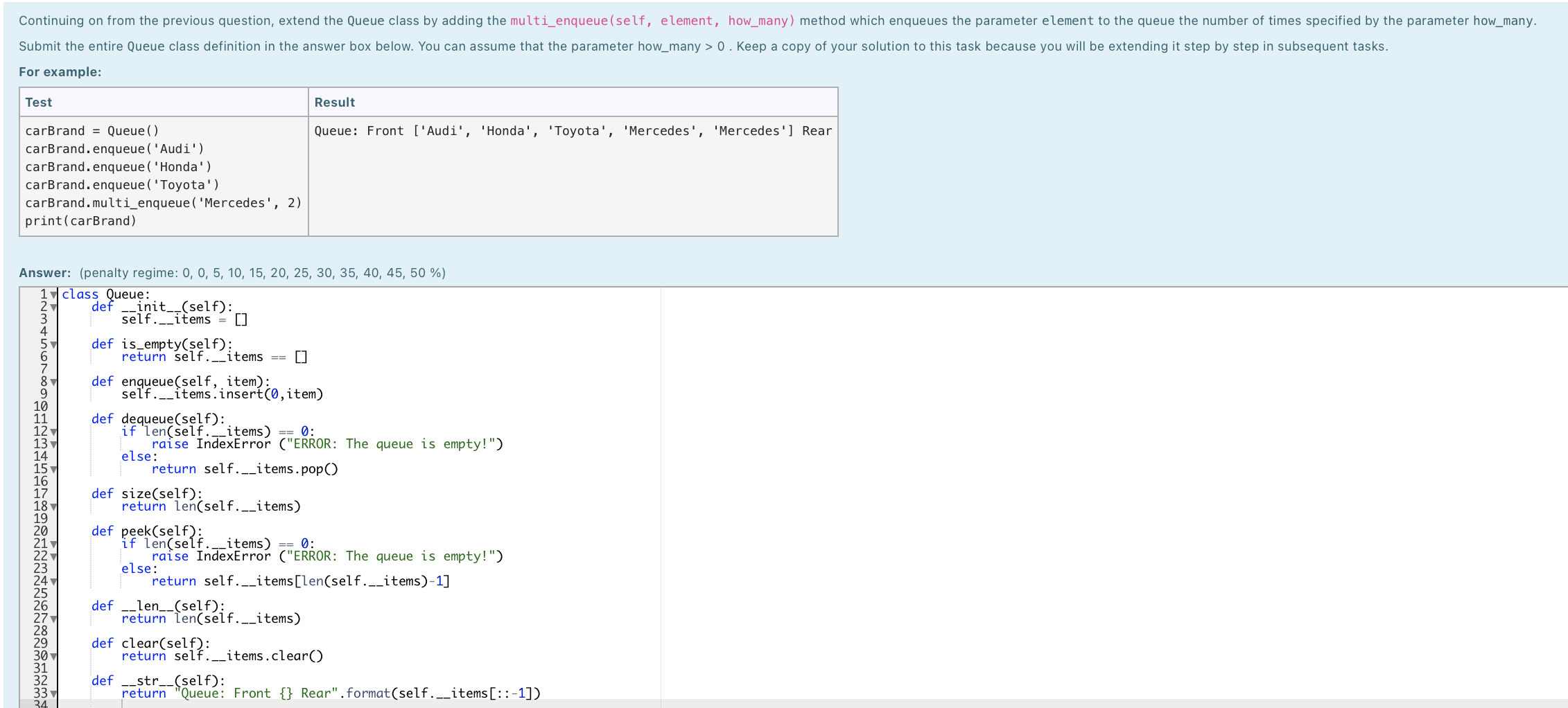Image resolution: width=1568 pixels, height=708 pixels.
Task: Click the 'return self.__items.clear()' line
Action: point(223,656)
